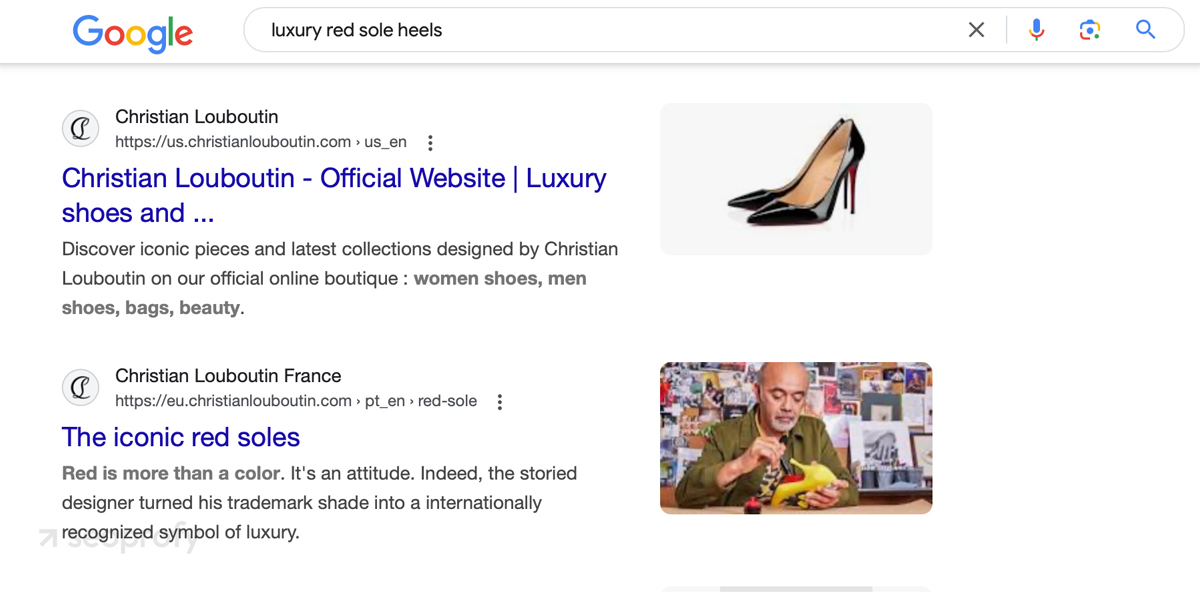Image resolution: width=1200 pixels, height=592 pixels.
Task: Open Google Lens image search
Action: click(1090, 30)
